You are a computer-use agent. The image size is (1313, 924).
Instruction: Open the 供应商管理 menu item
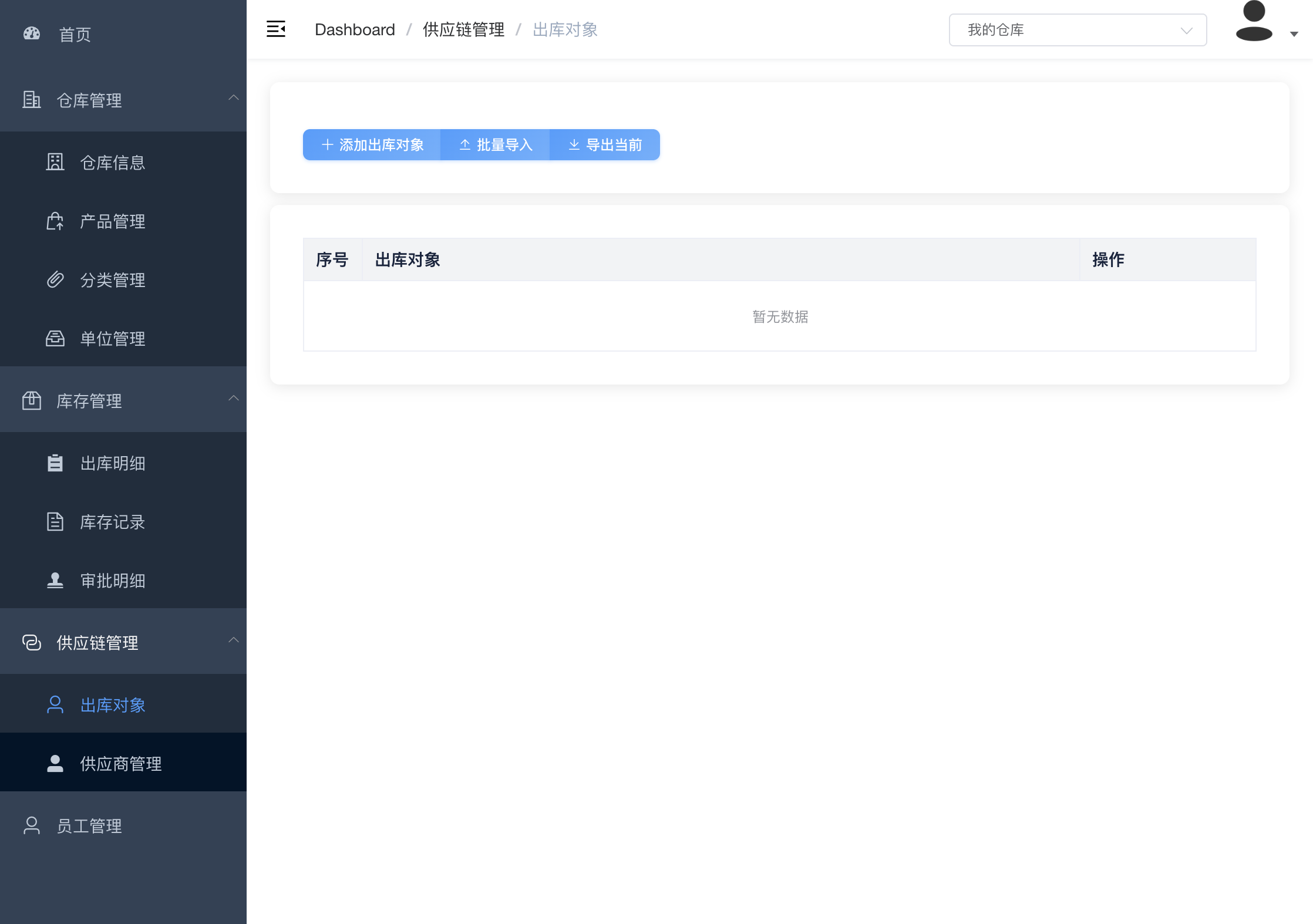coord(120,763)
